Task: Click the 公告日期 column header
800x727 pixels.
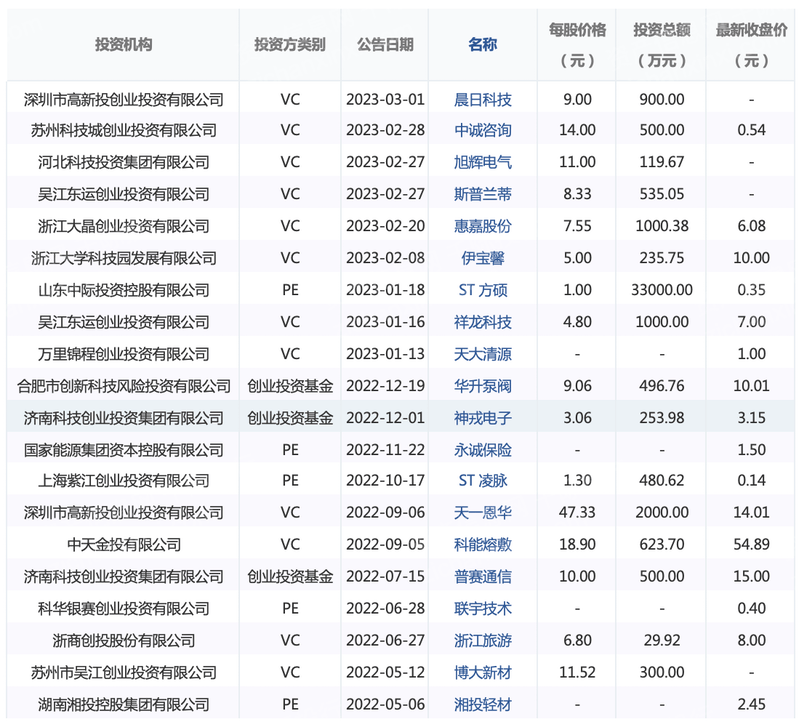Action: [385, 45]
